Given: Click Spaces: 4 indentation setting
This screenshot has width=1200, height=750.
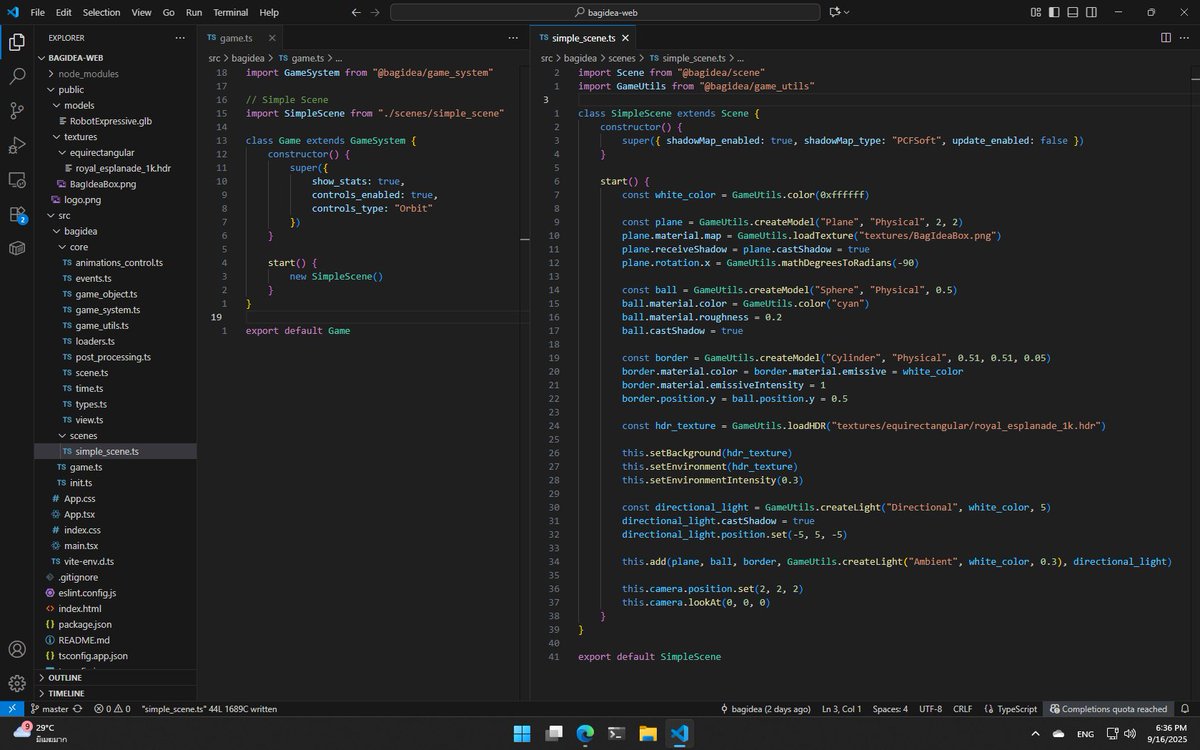Looking at the screenshot, I should tap(890, 708).
